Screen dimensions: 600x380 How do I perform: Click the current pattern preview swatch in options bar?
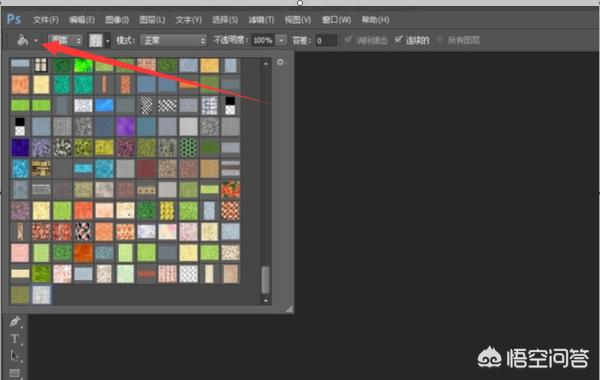[x=96, y=40]
